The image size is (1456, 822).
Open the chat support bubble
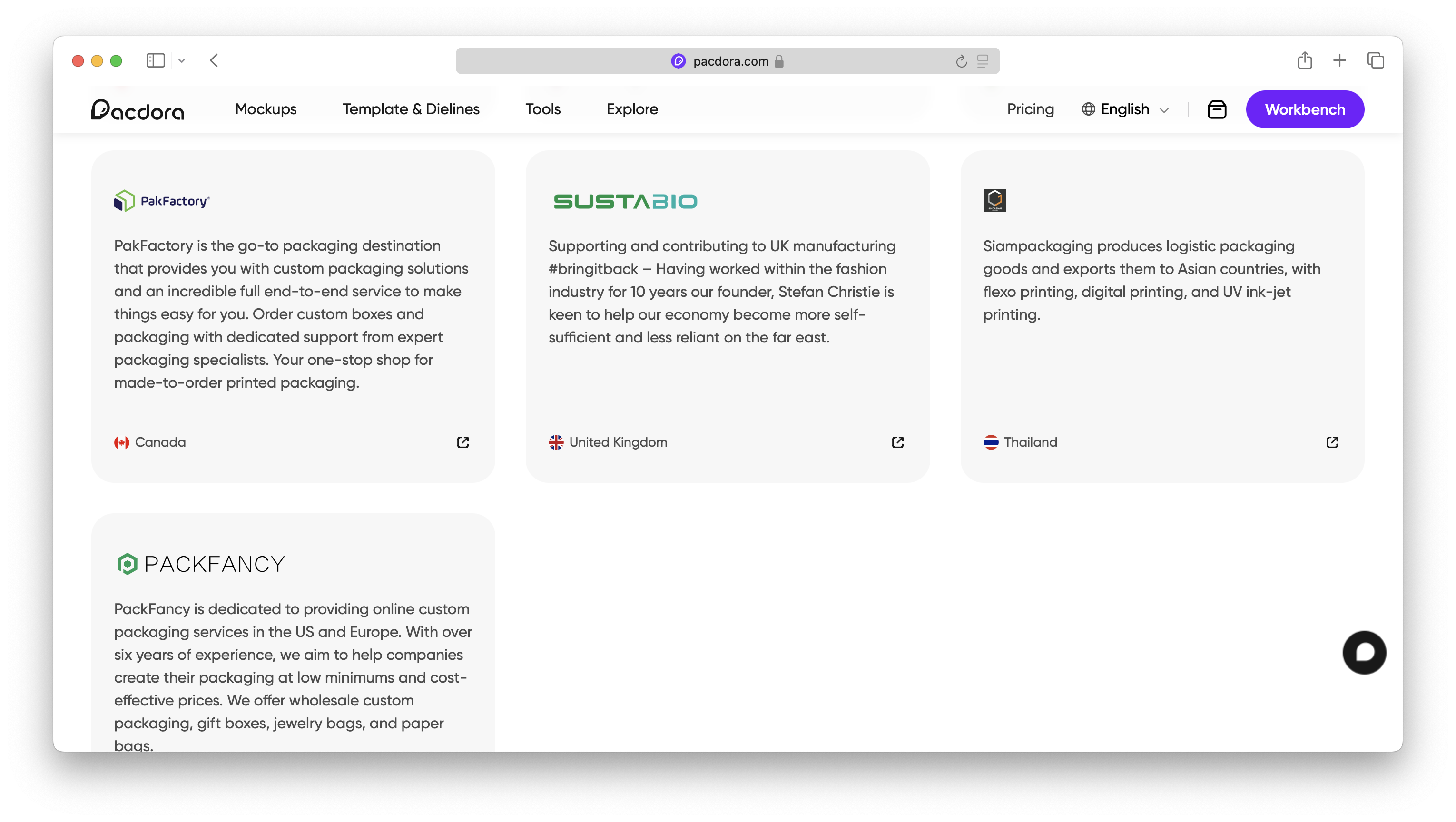pyautogui.click(x=1365, y=653)
